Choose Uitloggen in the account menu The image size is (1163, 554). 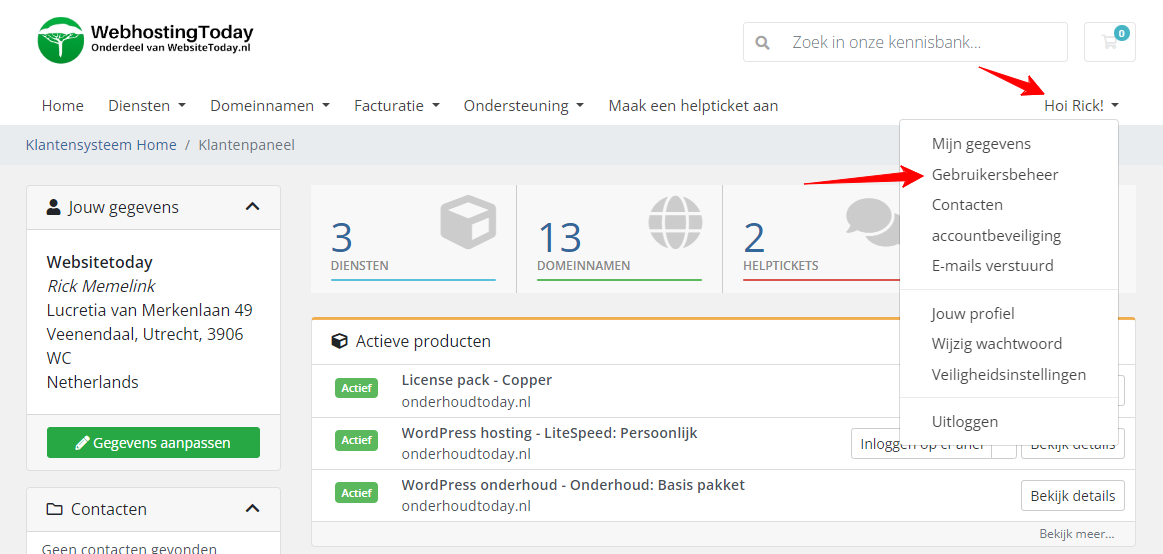click(x=964, y=421)
